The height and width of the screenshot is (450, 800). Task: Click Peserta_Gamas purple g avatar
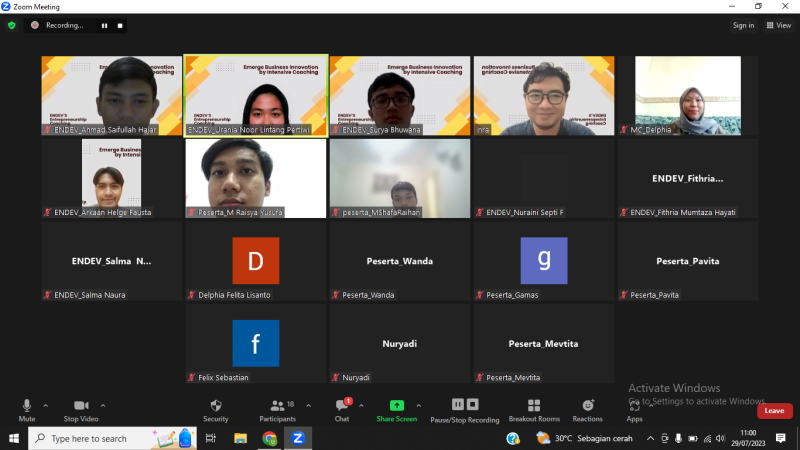544,261
